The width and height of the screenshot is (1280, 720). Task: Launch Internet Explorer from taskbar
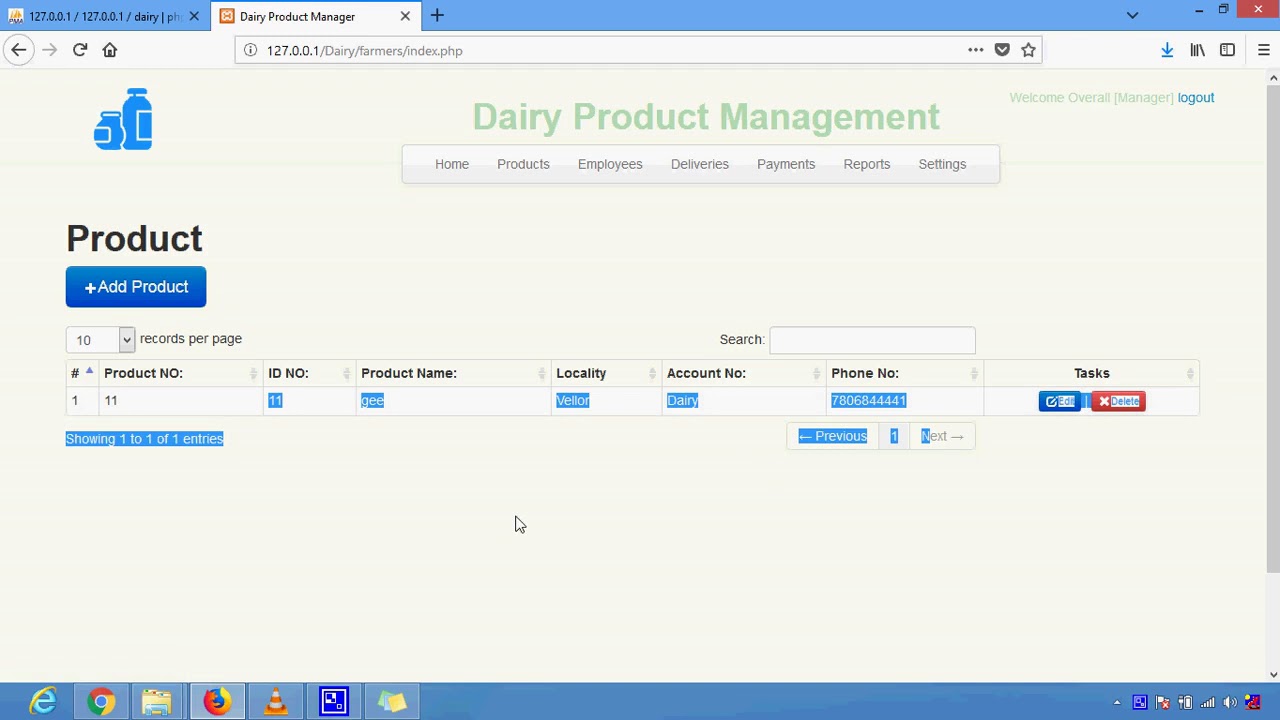point(43,702)
